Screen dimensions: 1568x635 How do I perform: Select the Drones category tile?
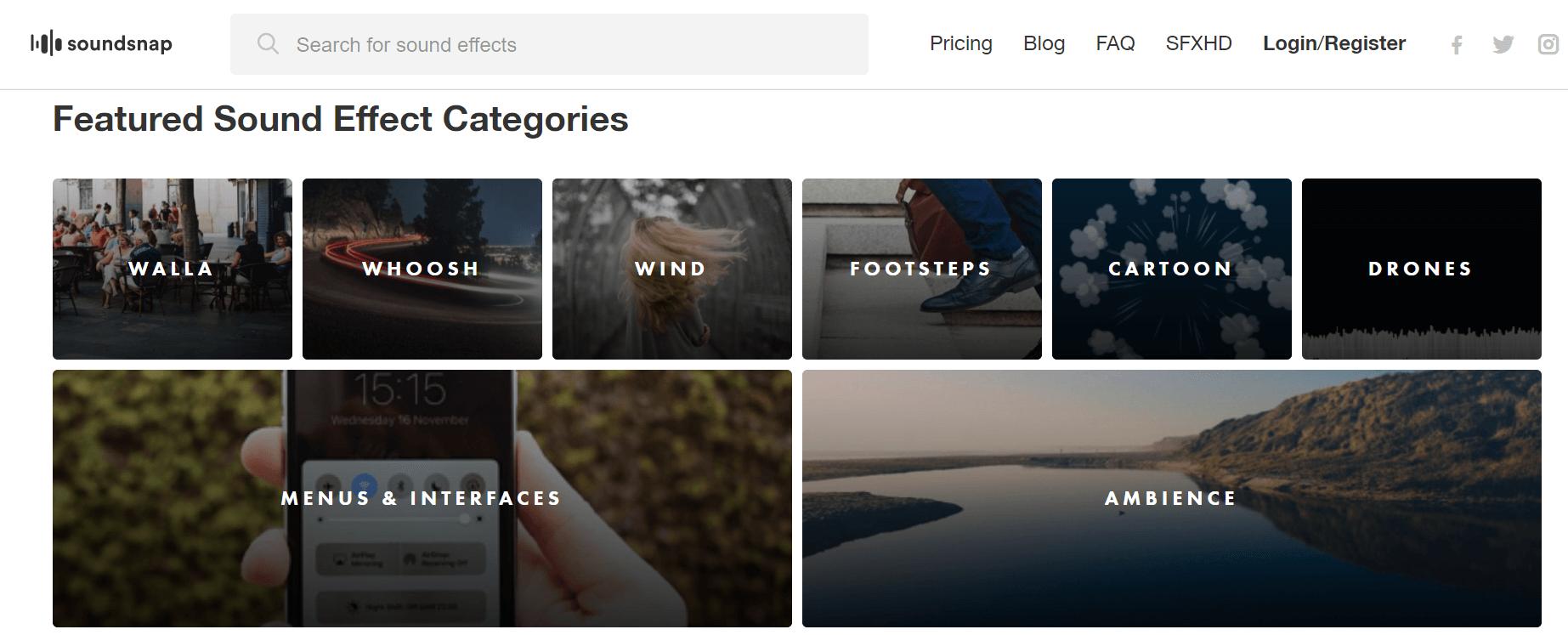pyautogui.click(x=1422, y=269)
